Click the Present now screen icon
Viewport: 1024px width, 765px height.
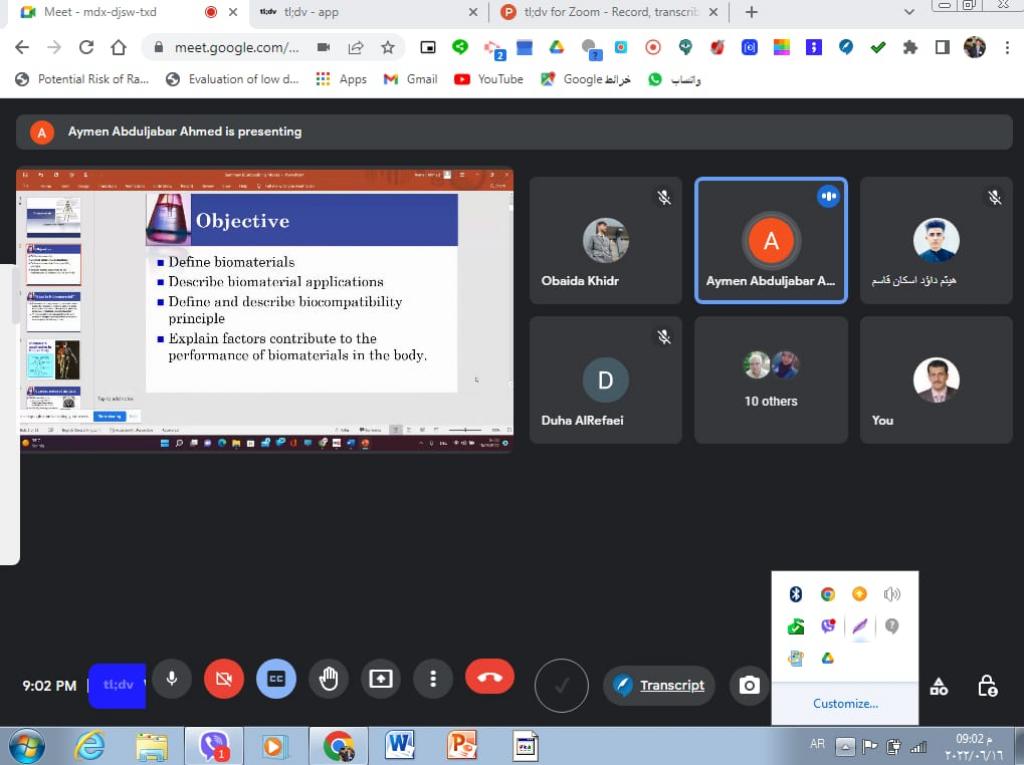pos(381,679)
